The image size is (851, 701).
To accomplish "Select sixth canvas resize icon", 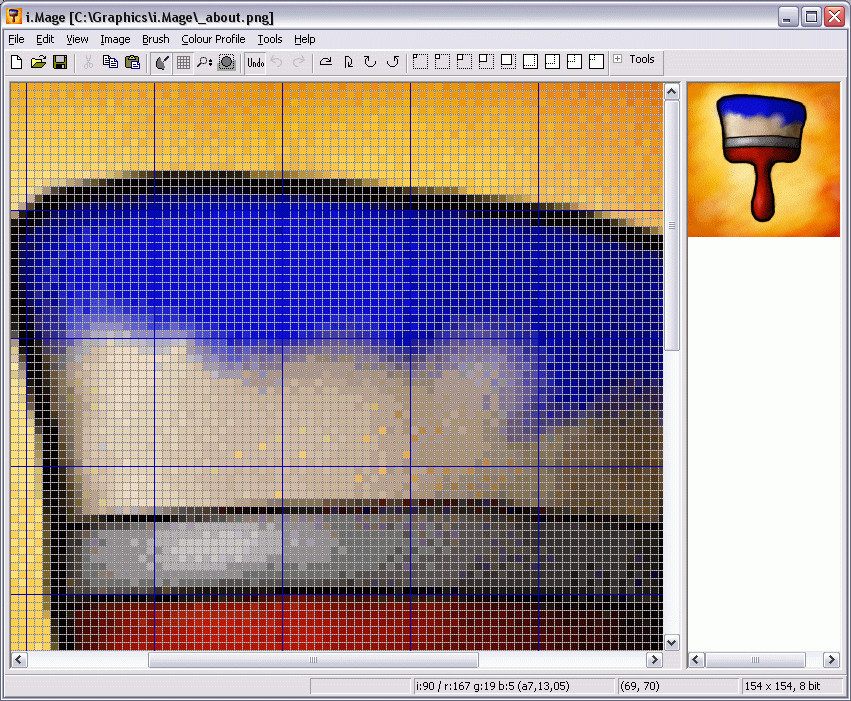I will point(530,61).
